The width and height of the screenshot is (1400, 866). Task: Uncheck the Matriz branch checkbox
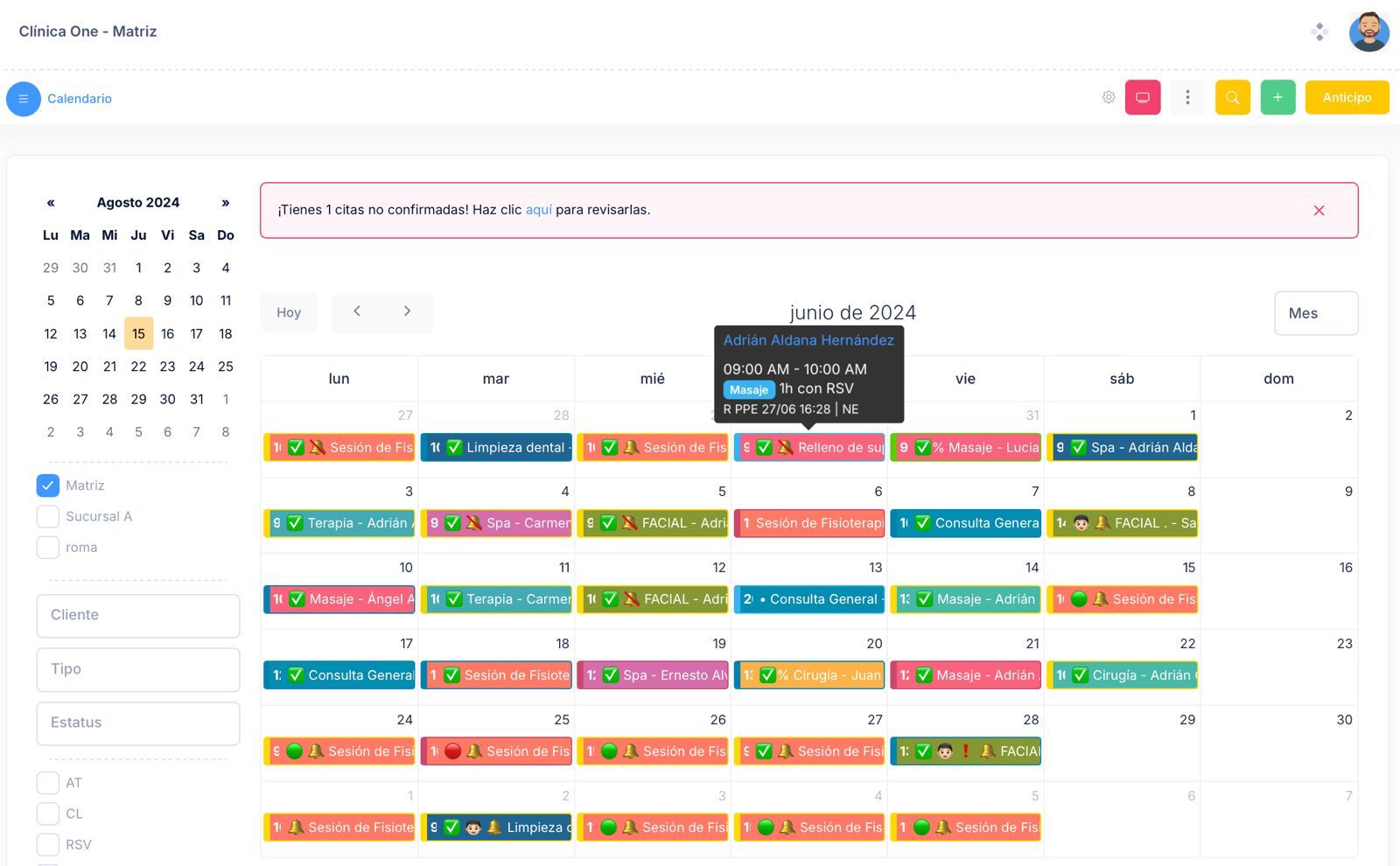point(48,485)
